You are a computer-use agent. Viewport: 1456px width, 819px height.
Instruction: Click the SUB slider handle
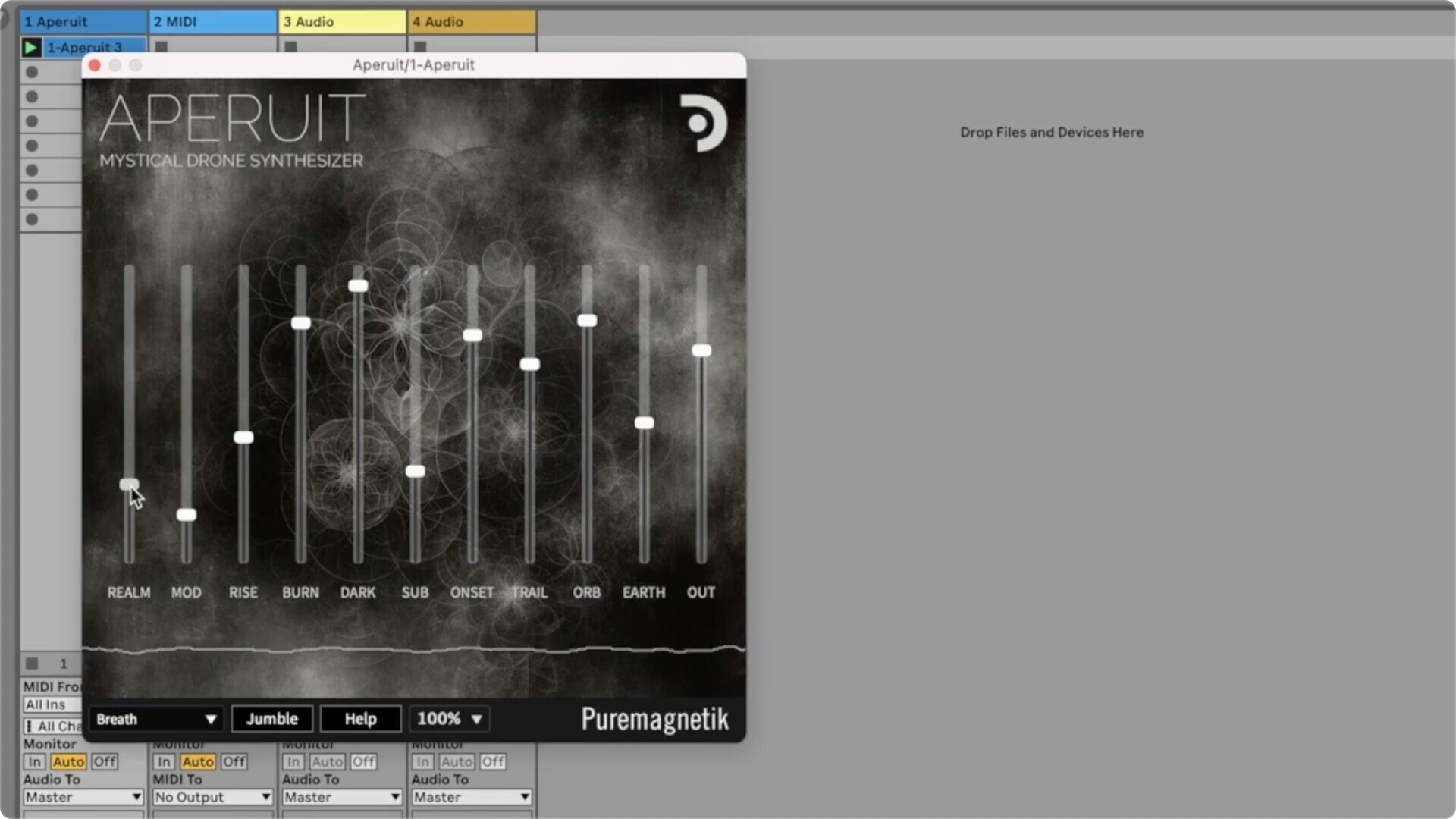pos(416,471)
